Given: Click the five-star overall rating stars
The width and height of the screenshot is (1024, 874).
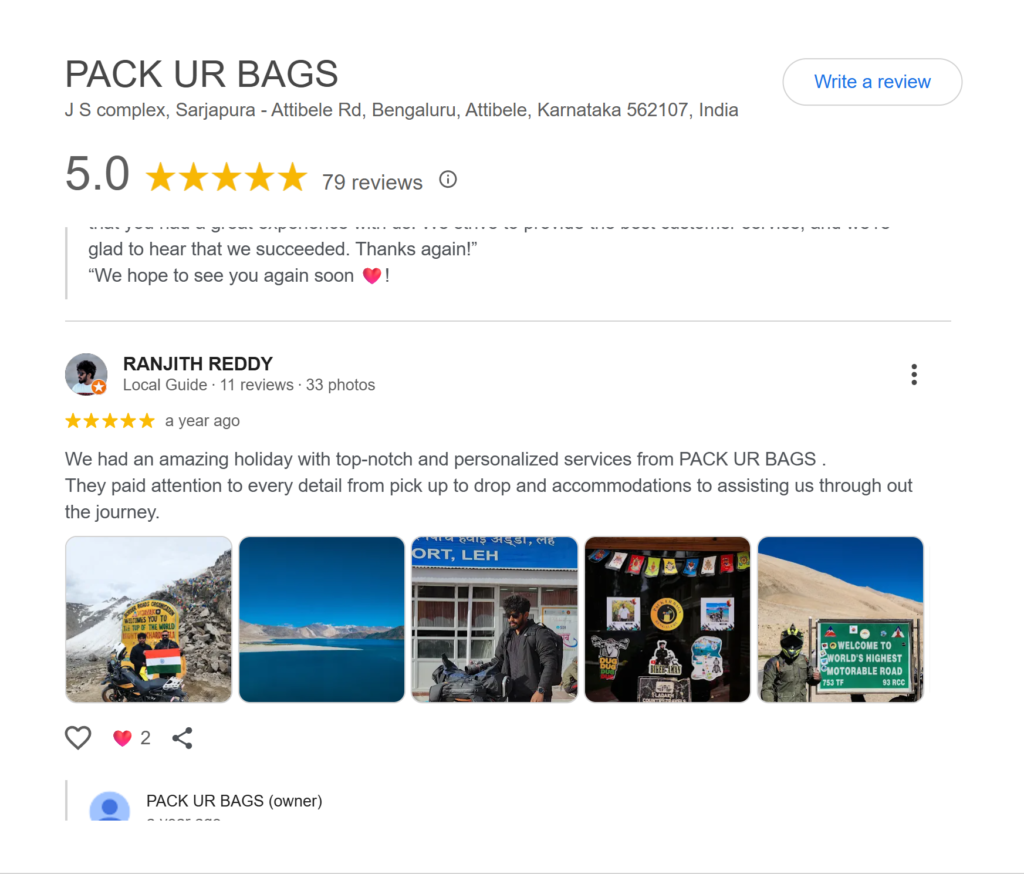Looking at the screenshot, I should click(x=226, y=177).
